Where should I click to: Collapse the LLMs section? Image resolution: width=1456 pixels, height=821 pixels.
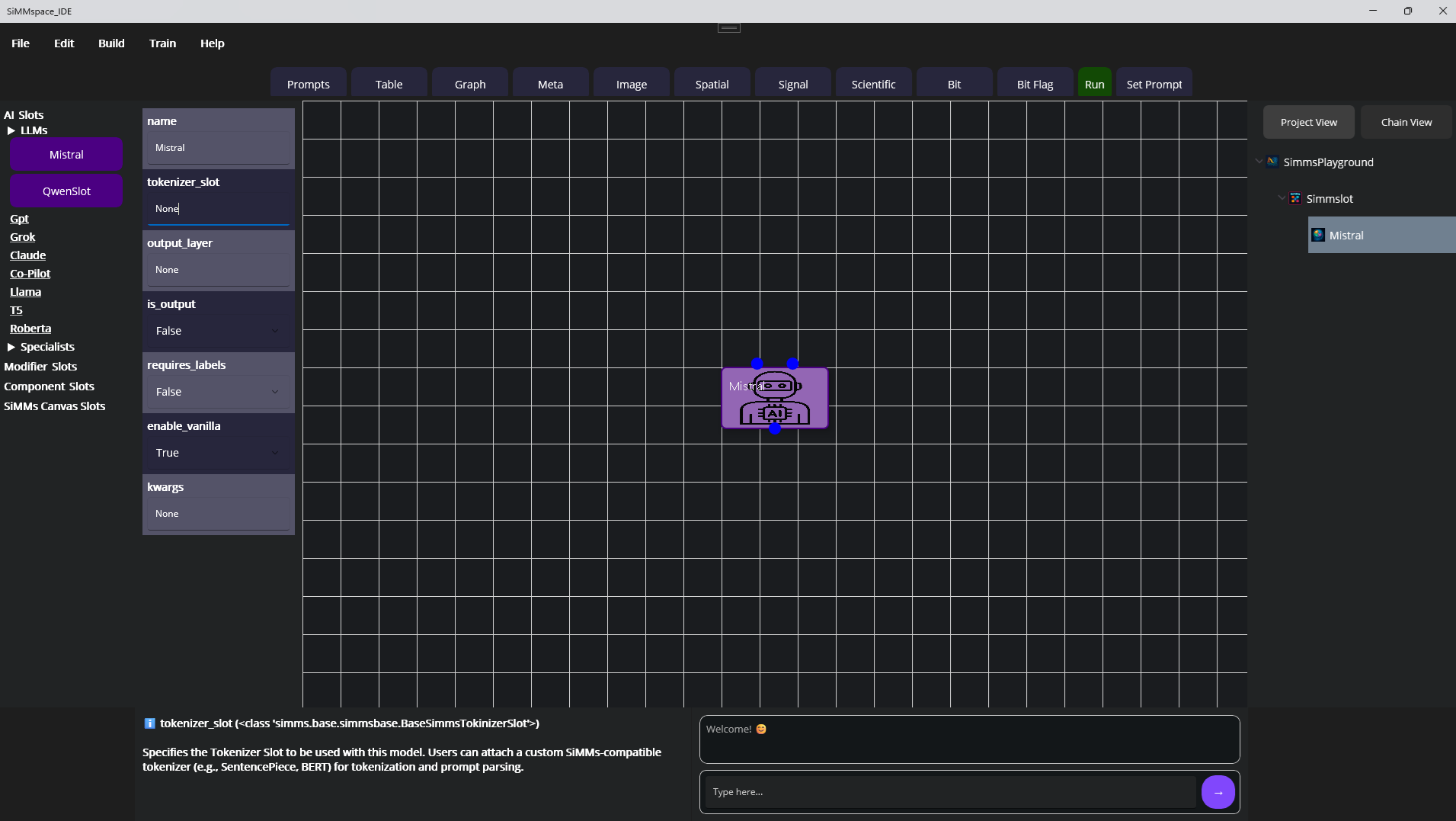tap(11, 130)
